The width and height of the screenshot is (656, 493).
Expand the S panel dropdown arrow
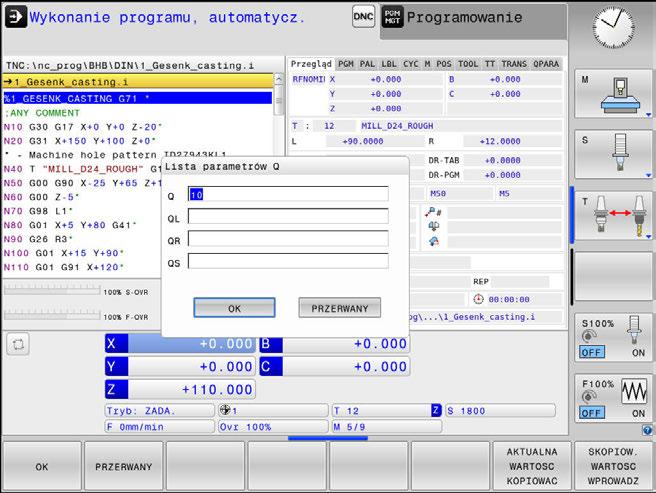coord(648,175)
